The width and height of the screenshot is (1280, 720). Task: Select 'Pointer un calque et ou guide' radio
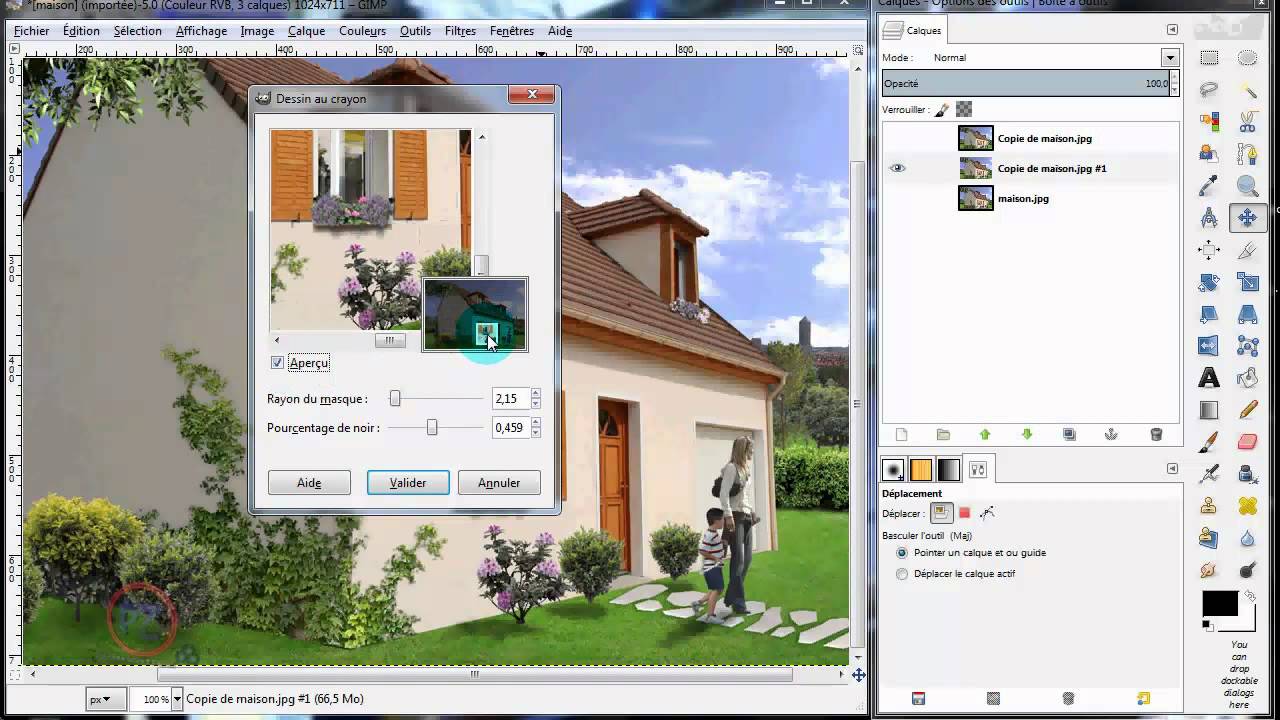902,552
